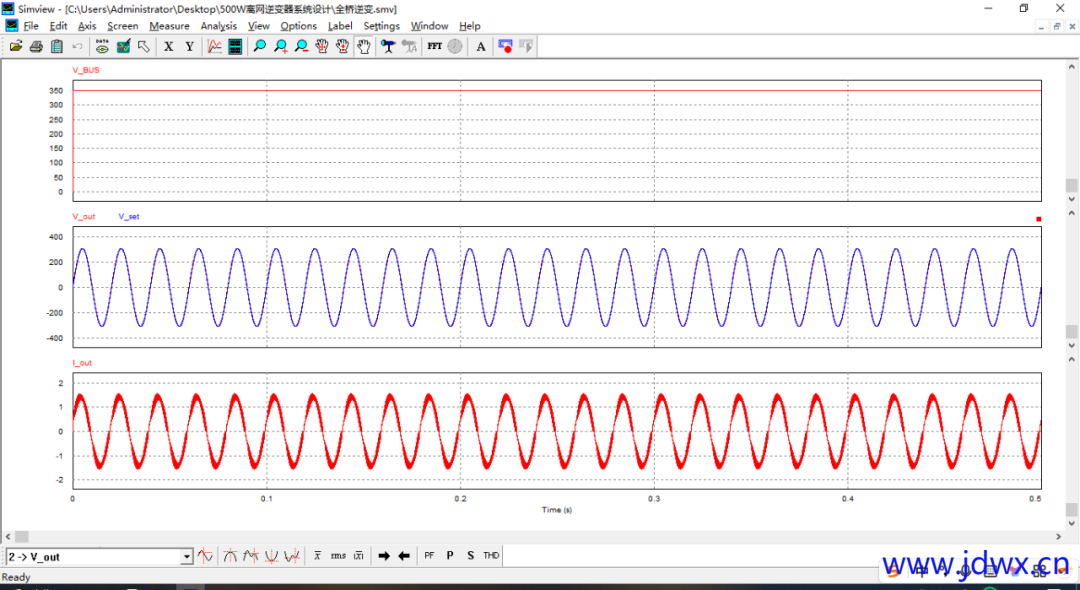This screenshot has width=1080, height=590.
Task: Open the Label menu
Action: [x=340, y=26]
